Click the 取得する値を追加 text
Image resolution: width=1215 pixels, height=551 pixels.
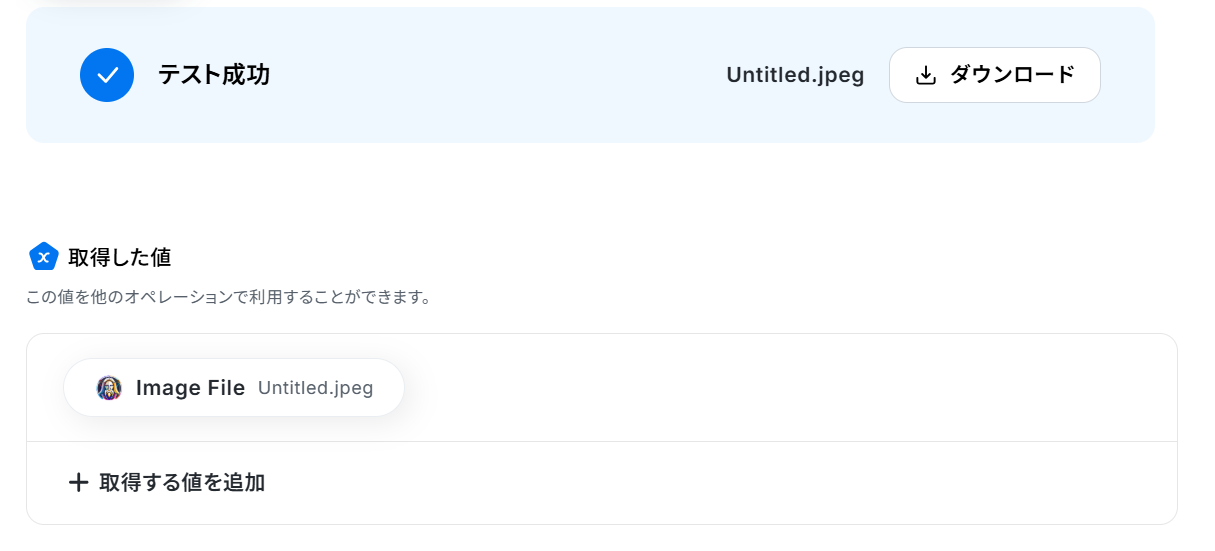tap(182, 483)
